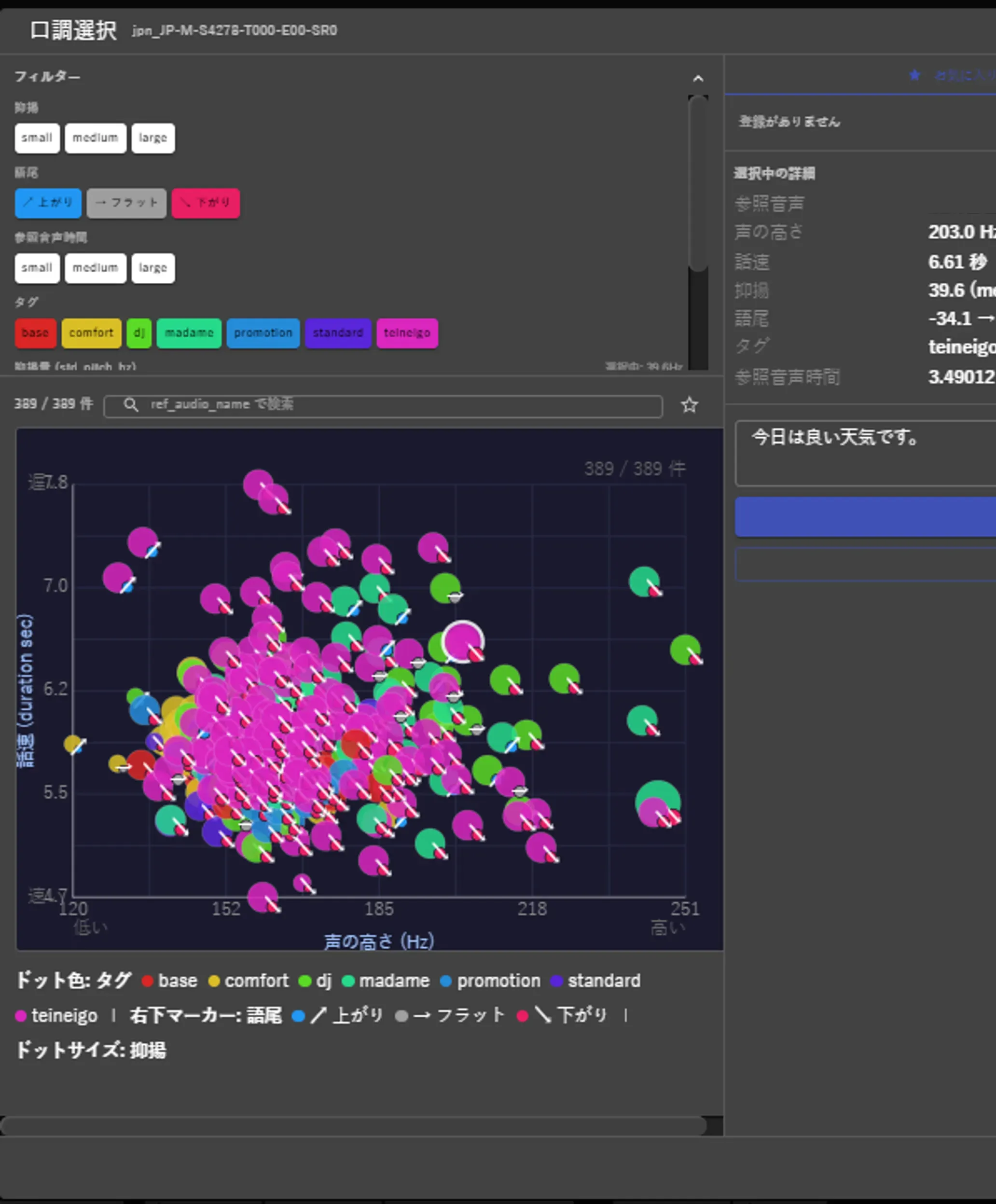Click the text box containing 今日は良い天気です。
The width and height of the screenshot is (996, 1204).
(865, 453)
